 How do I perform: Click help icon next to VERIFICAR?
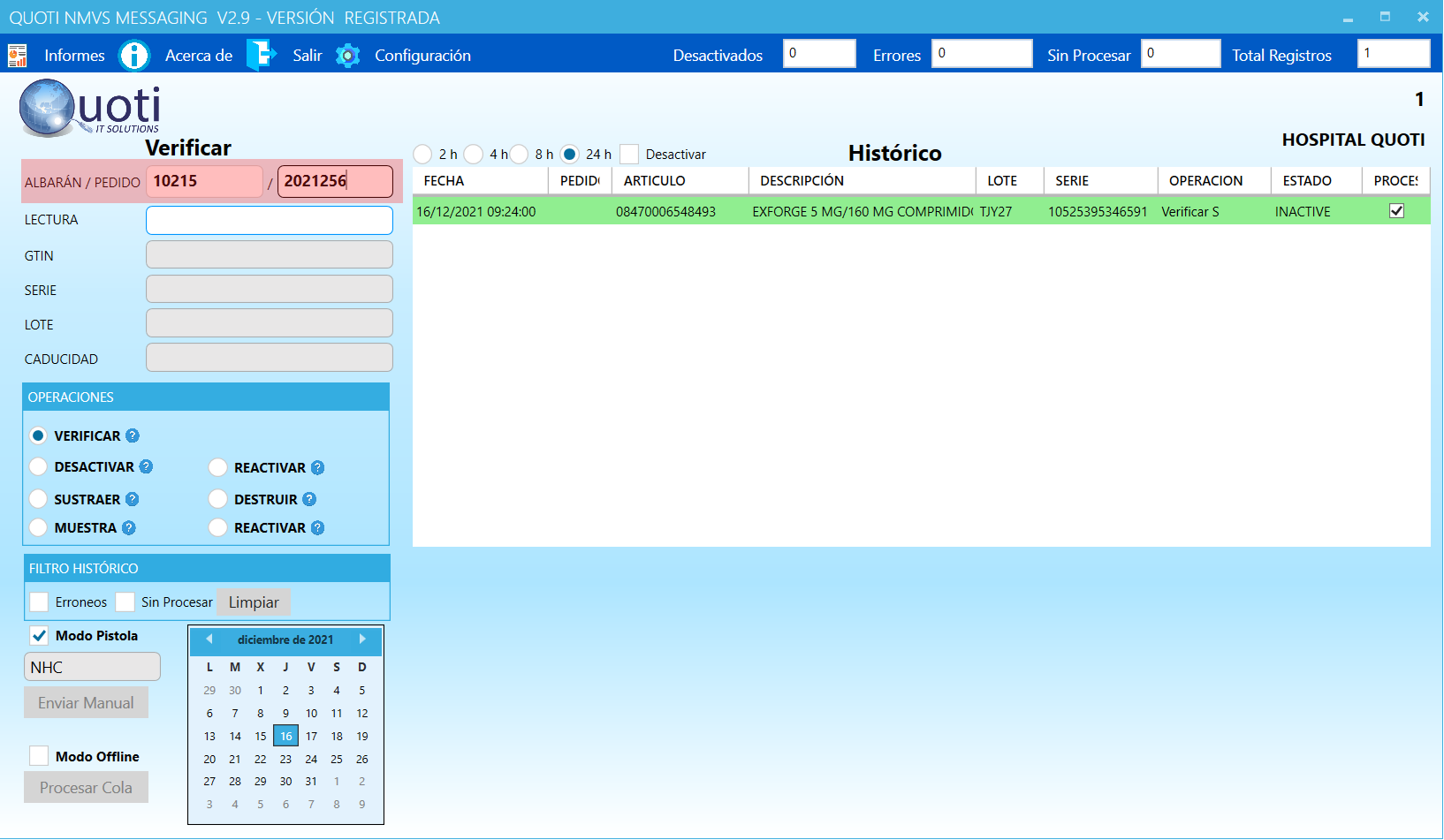(x=133, y=435)
